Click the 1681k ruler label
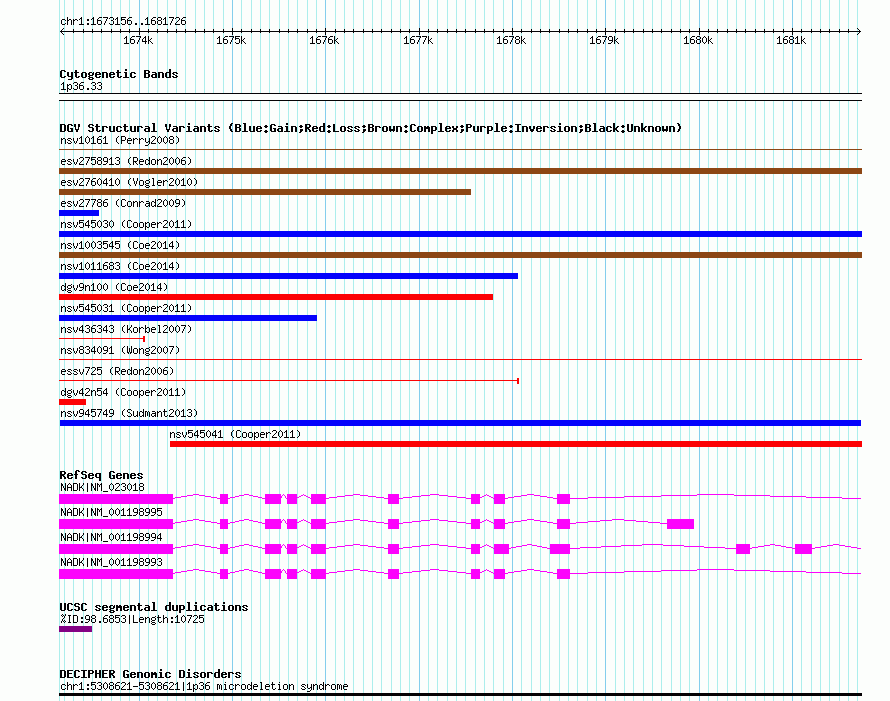This screenshot has height=701, width=890. coord(791,40)
